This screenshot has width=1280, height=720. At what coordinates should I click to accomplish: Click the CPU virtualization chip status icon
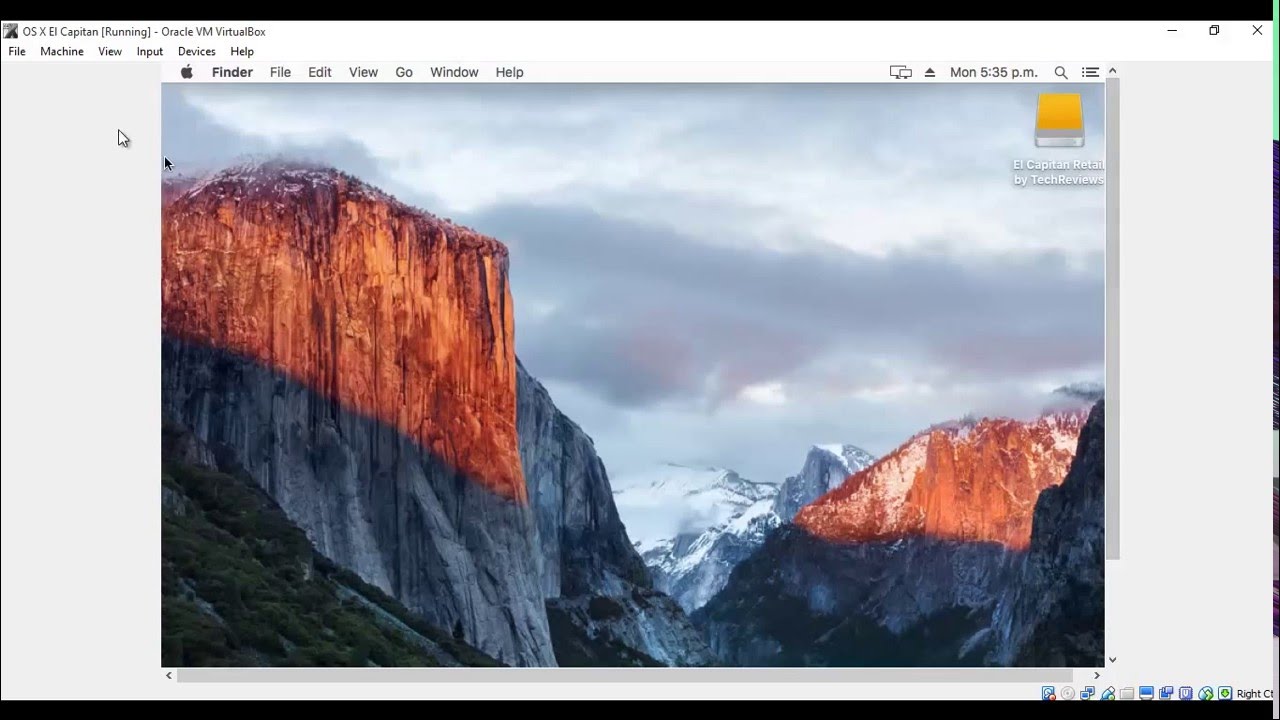click(1185, 693)
